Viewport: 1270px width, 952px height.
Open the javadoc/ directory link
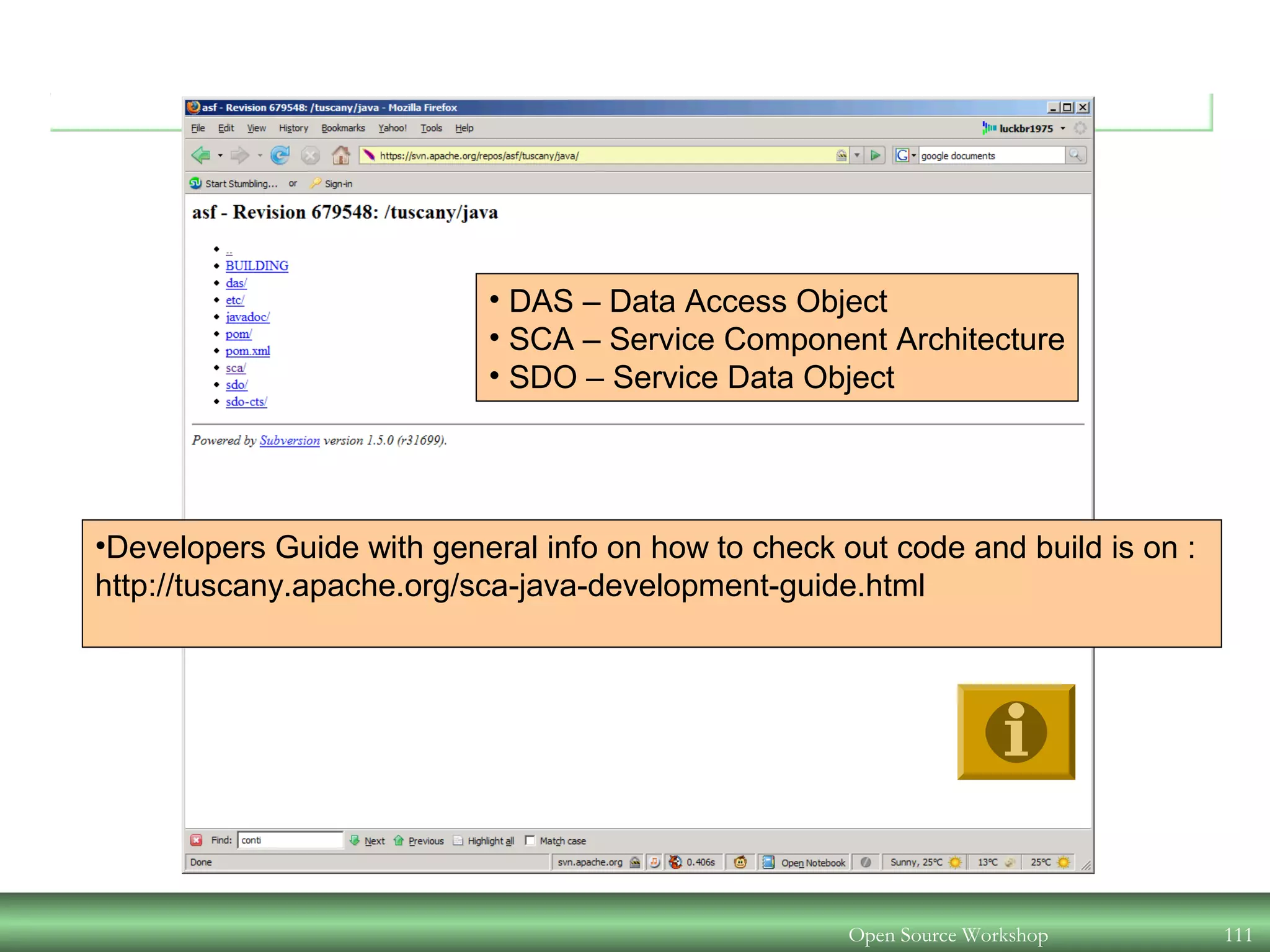247,317
